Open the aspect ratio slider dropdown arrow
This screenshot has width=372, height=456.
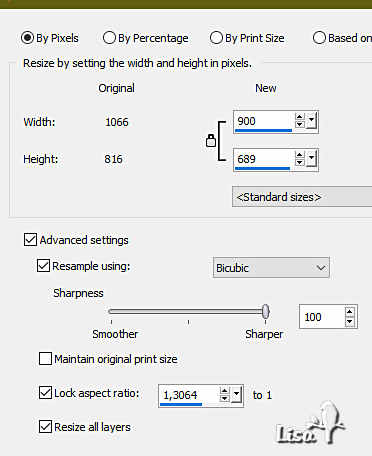pos(236,395)
